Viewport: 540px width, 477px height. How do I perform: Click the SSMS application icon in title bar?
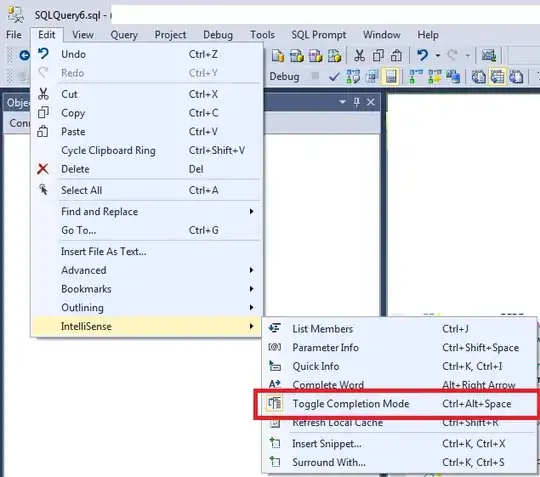(16, 14)
